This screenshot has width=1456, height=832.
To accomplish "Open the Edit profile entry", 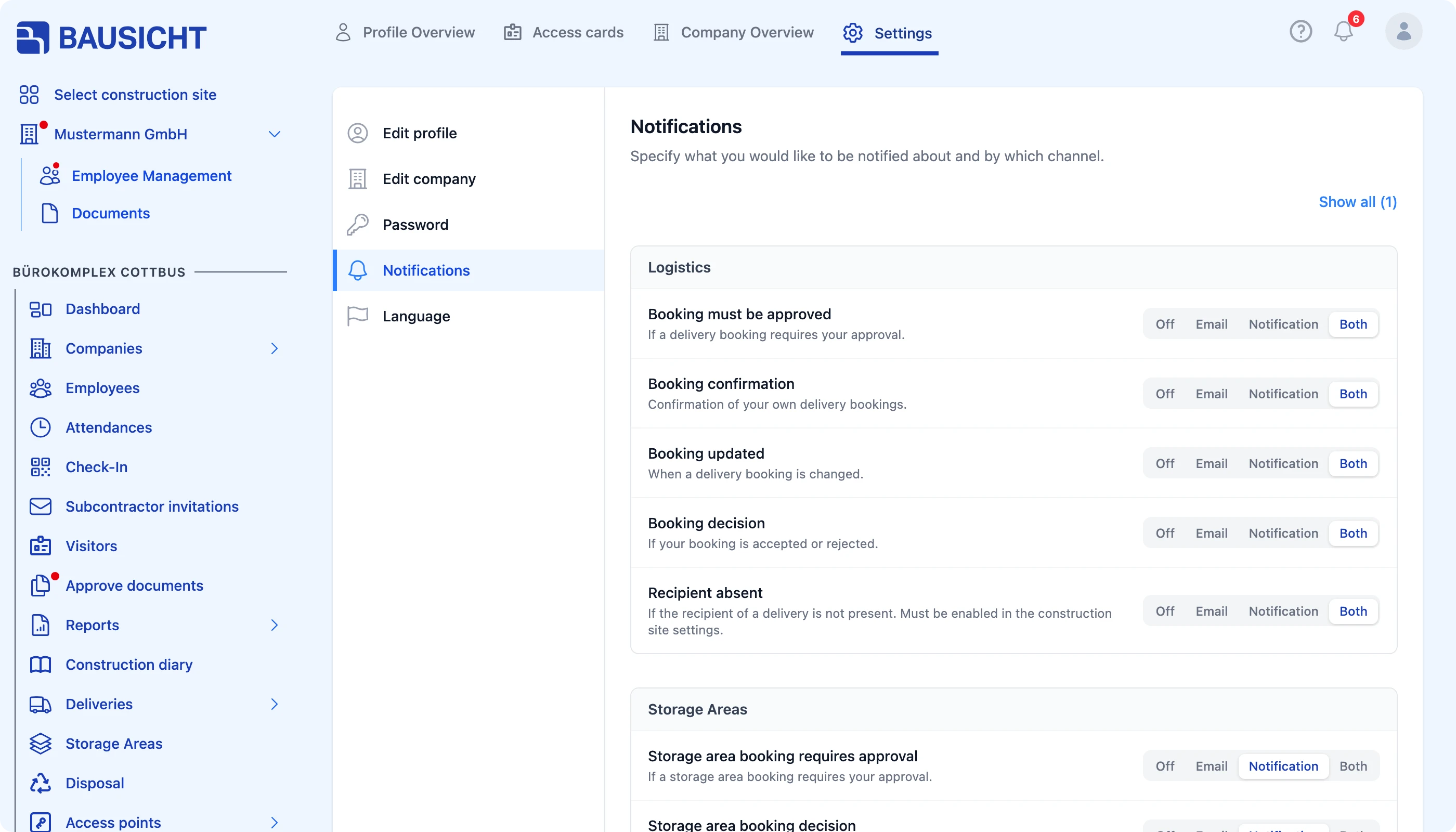I will (469, 133).
